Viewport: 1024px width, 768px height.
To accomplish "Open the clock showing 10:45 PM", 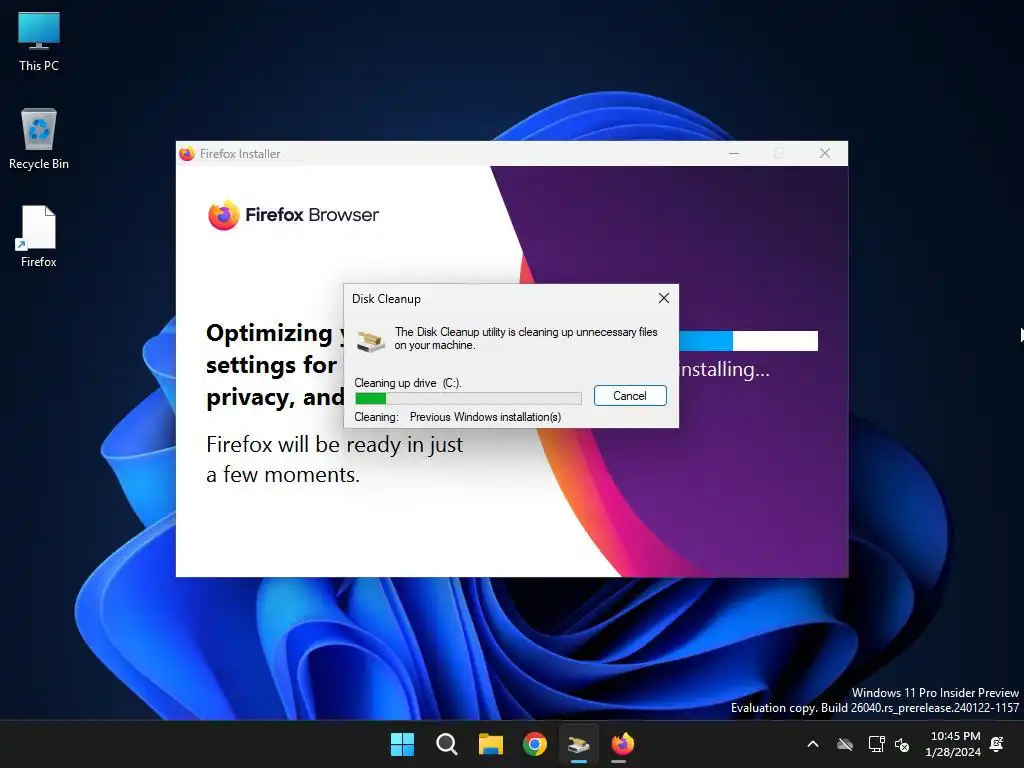I will (953, 744).
